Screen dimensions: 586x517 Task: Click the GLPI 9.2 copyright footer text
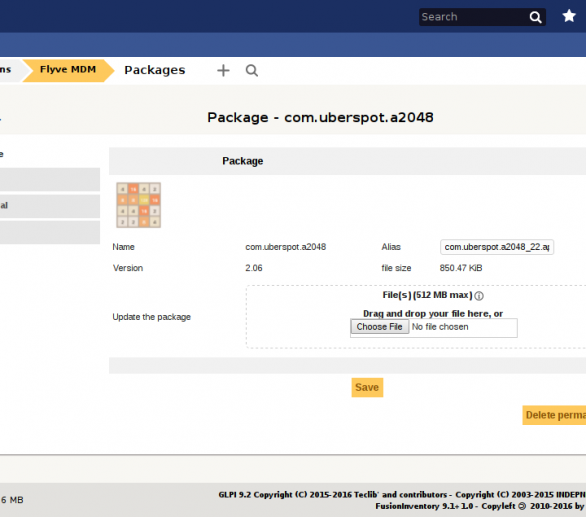(402, 495)
